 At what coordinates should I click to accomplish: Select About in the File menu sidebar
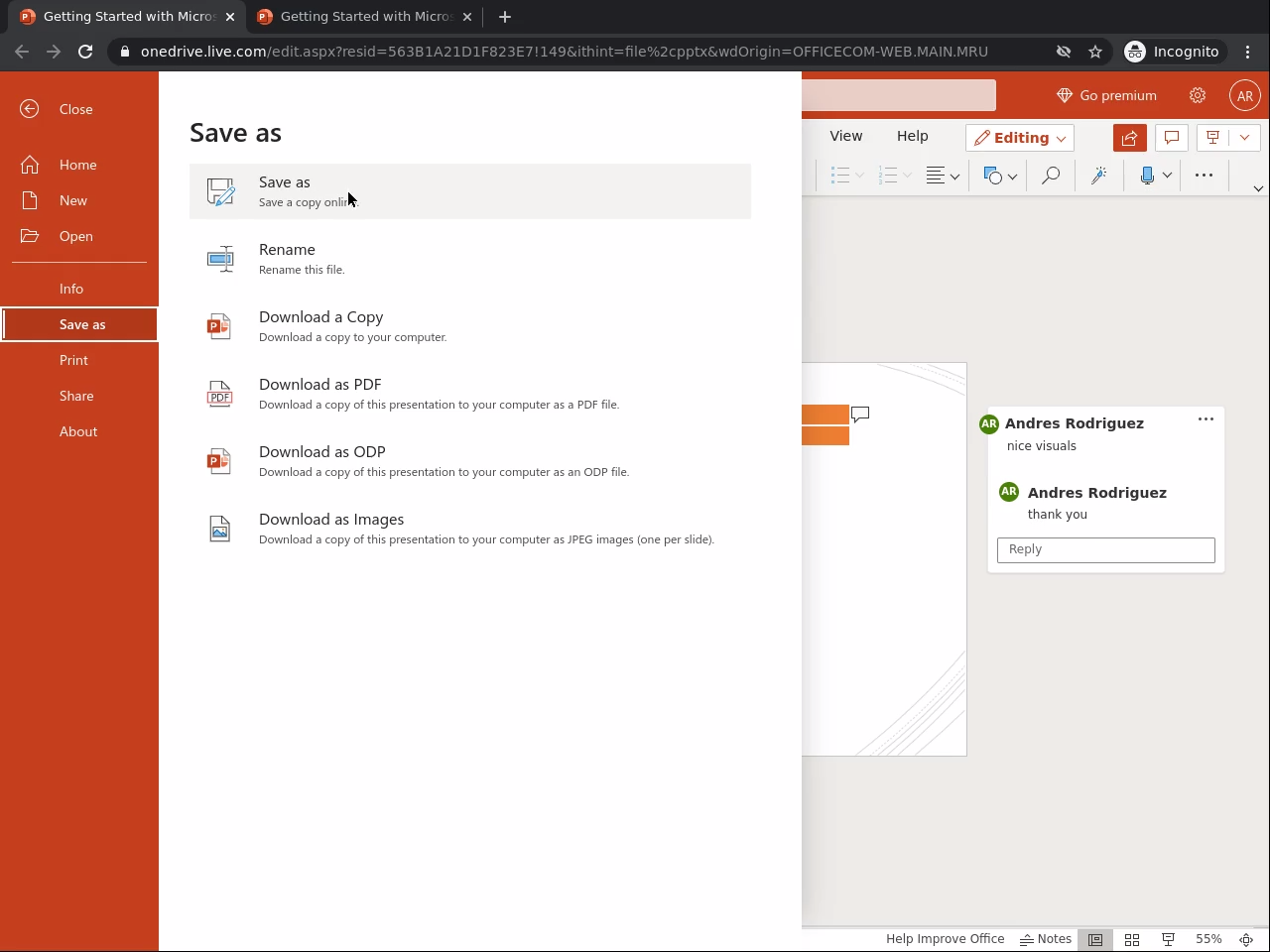click(x=79, y=431)
